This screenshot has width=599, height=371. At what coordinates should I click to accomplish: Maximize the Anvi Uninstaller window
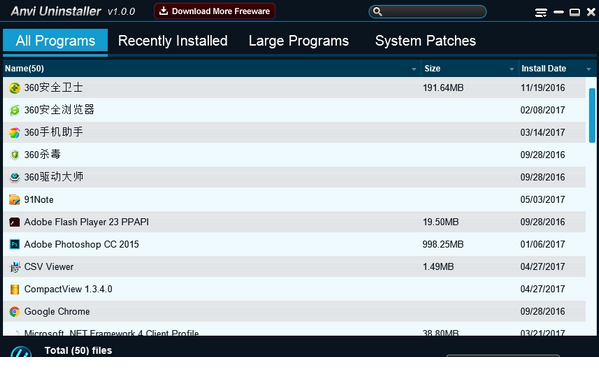click(575, 13)
